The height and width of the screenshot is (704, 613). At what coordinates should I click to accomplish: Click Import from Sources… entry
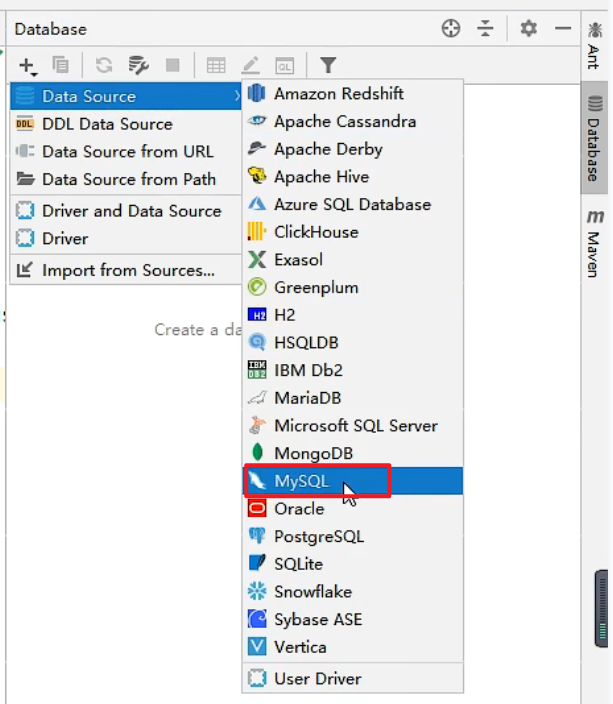coord(126,270)
